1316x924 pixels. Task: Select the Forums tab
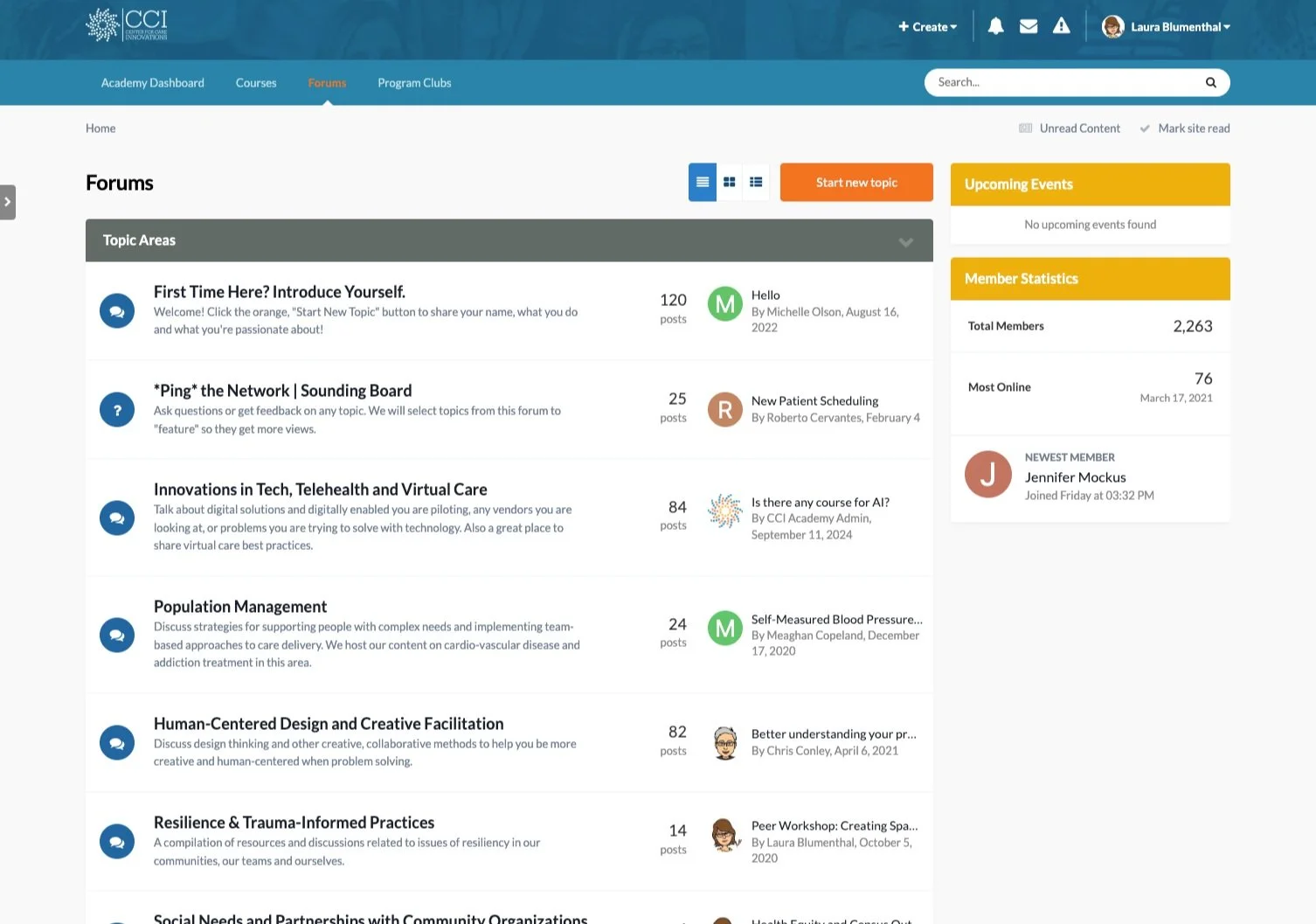pyautogui.click(x=327, y=83)
